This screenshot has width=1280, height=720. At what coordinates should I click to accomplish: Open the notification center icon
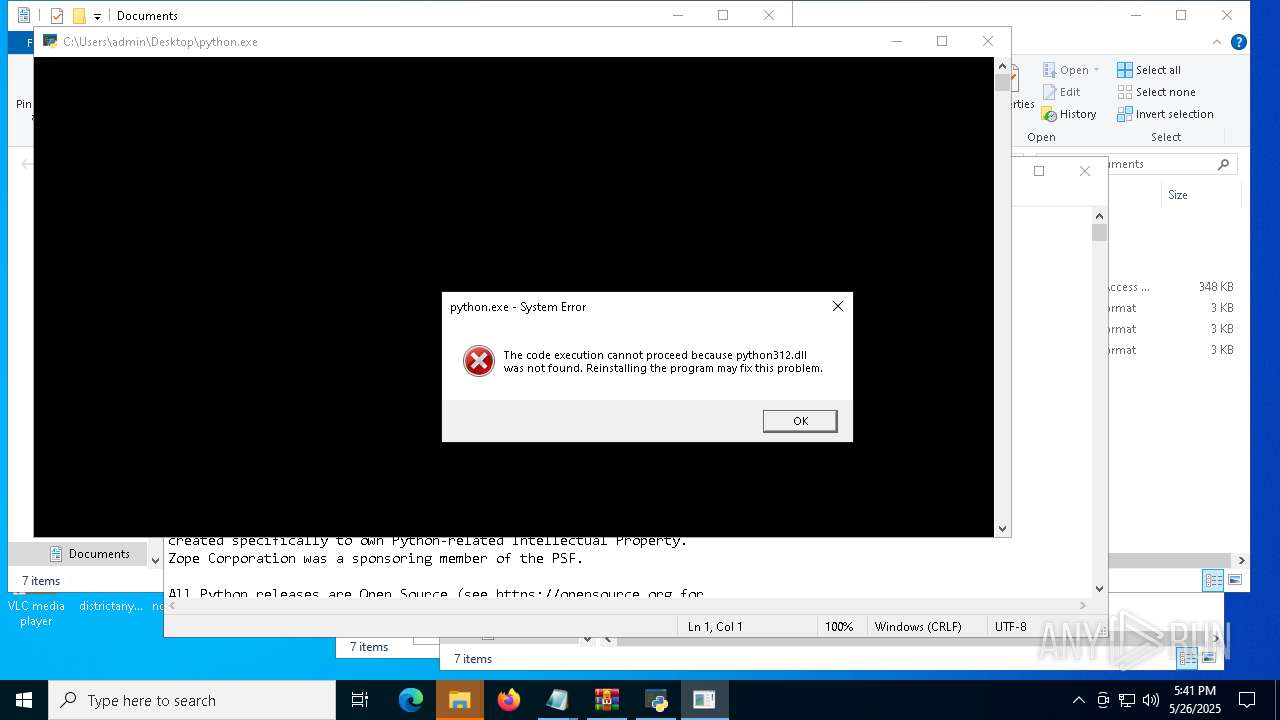pyautogui.click(x=1247, y=700)
